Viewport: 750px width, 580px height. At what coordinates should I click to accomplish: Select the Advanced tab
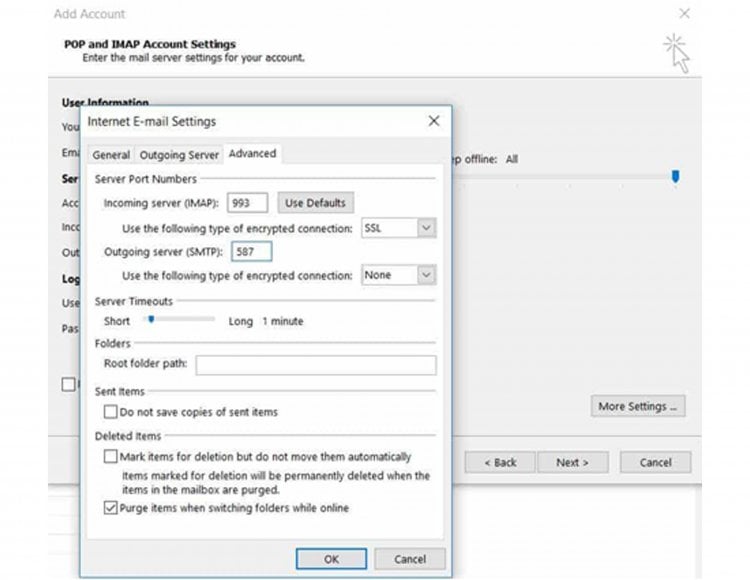click(x=252, y=153)
